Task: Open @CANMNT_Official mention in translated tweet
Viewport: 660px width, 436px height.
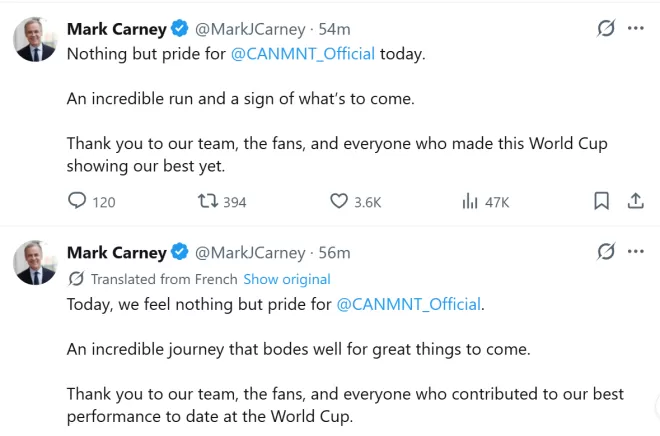Action: pos(408,304)
